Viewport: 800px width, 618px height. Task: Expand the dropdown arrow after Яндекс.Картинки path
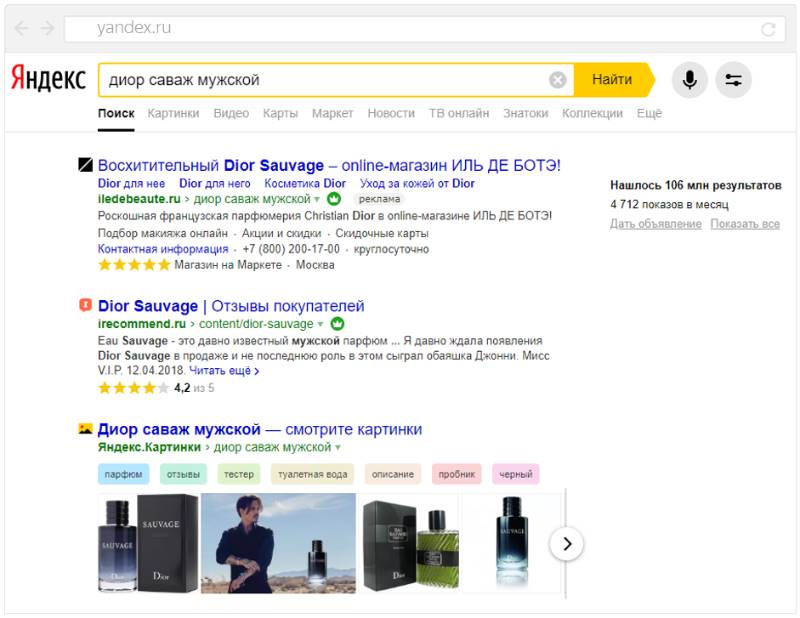338,448
